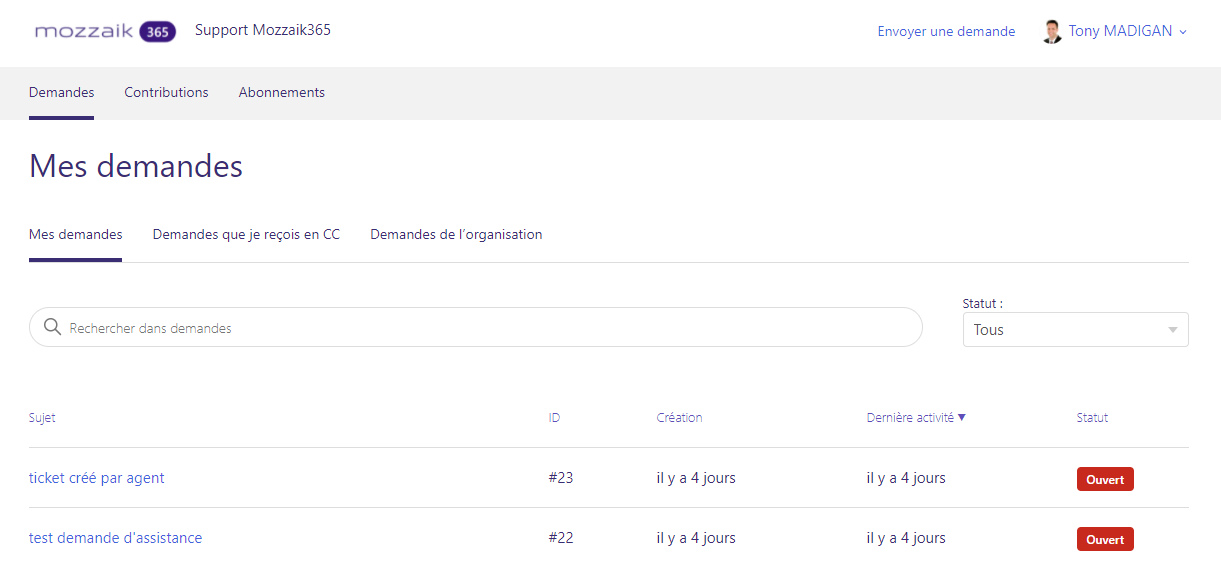Click the Support Mozzaik365 title
This screenshot has width=1221, height=563.
(x=263, y=30)
